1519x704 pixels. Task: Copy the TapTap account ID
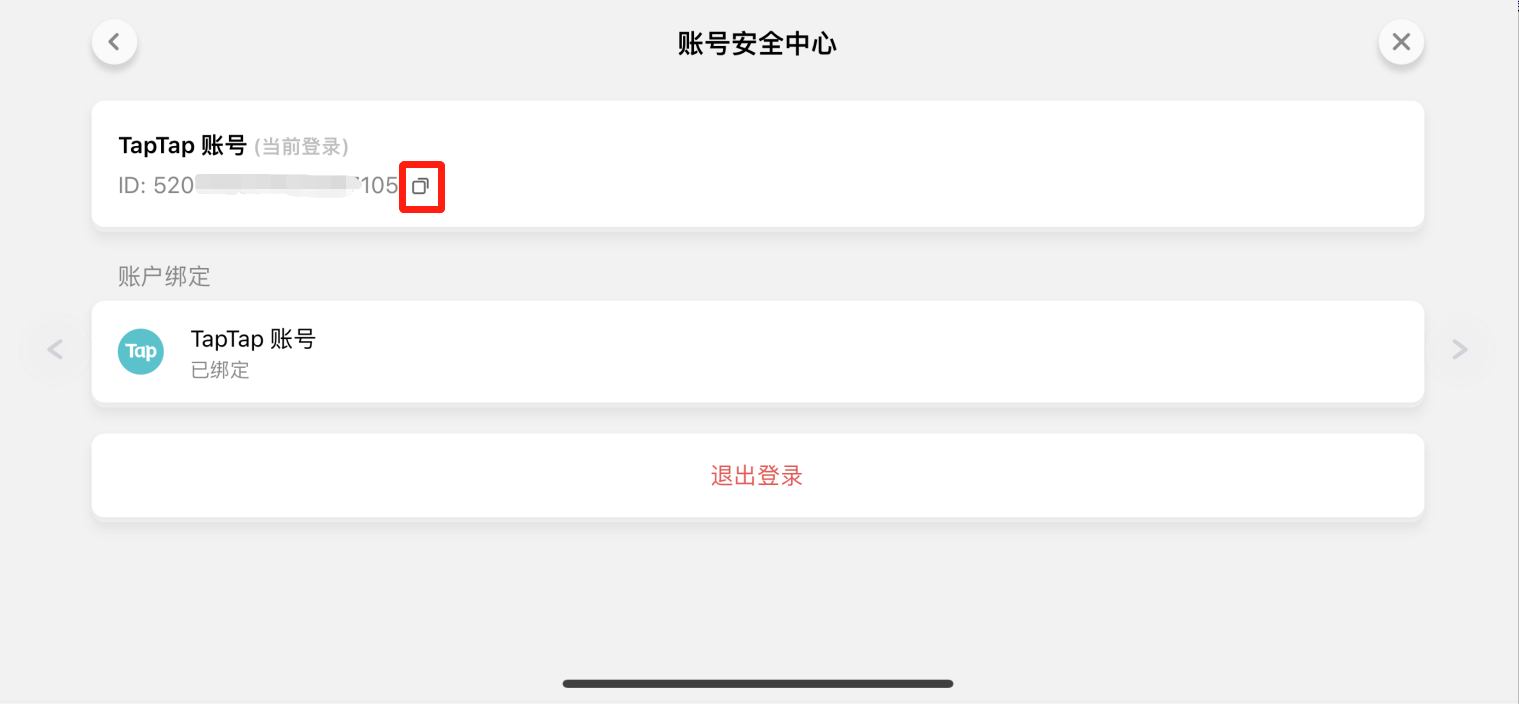pos(421,186)
